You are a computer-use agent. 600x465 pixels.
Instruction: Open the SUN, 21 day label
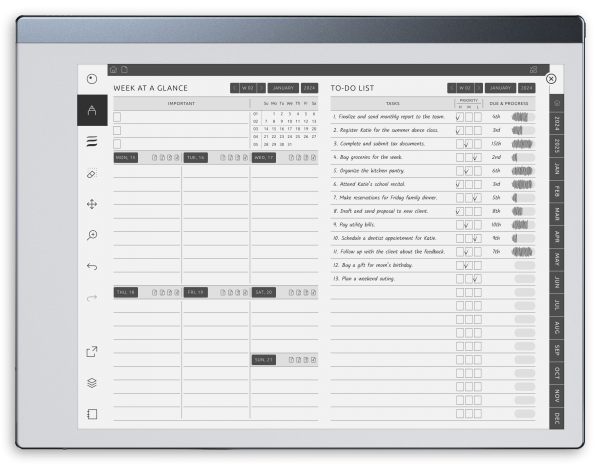264,360
